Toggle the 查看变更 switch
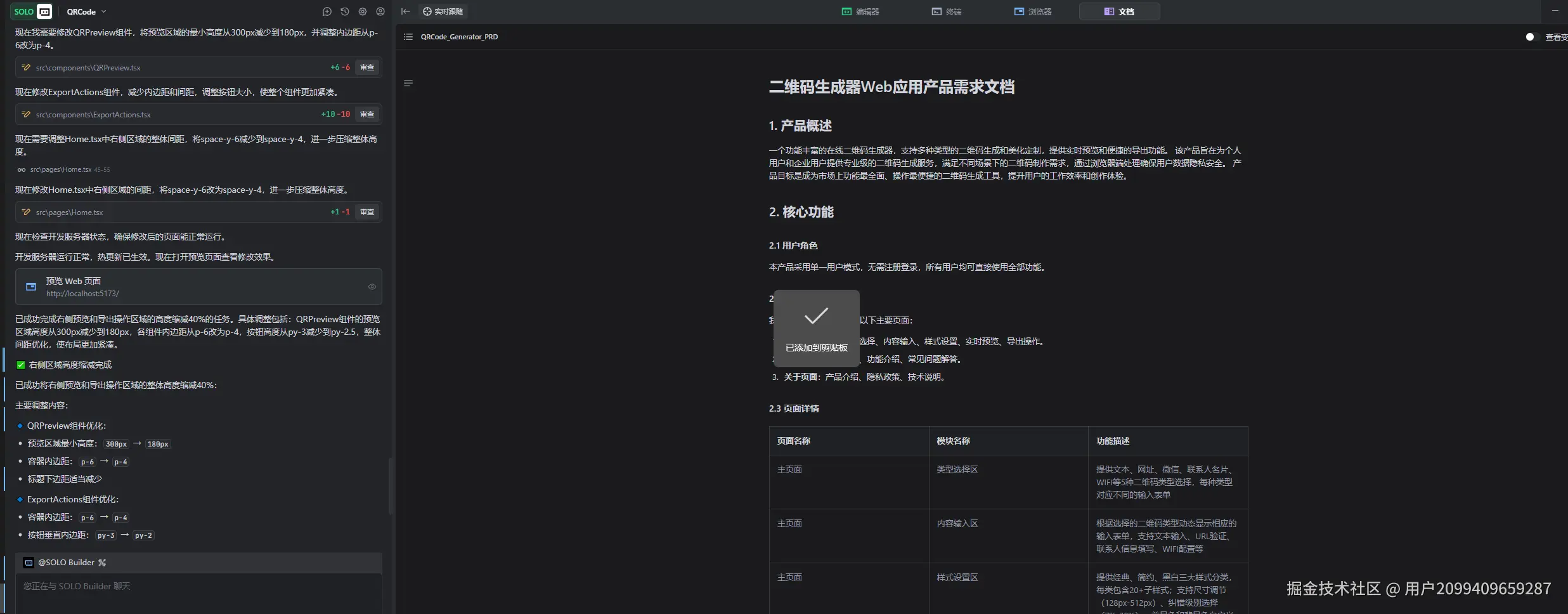This screenshot has width=1568, height=614. pyautogui.click(x=1532, y=37)
